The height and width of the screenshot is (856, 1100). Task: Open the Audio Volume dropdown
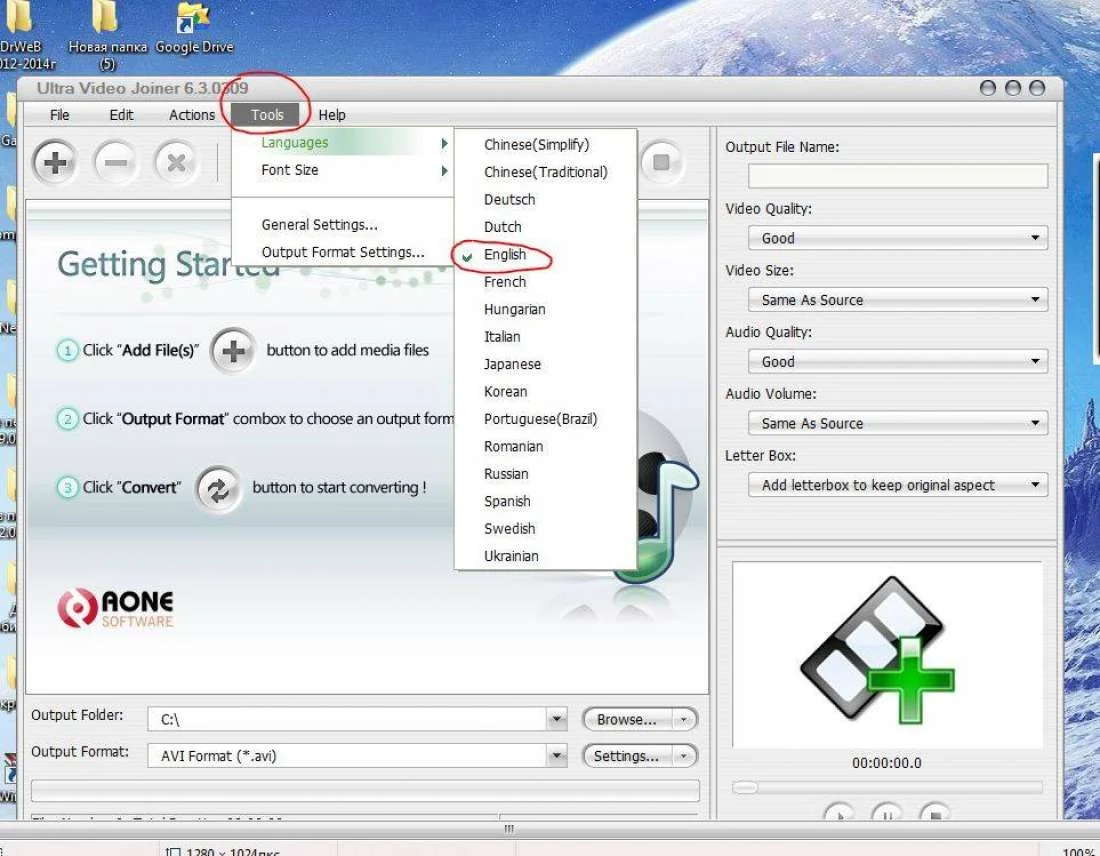(x=898, y=423)
